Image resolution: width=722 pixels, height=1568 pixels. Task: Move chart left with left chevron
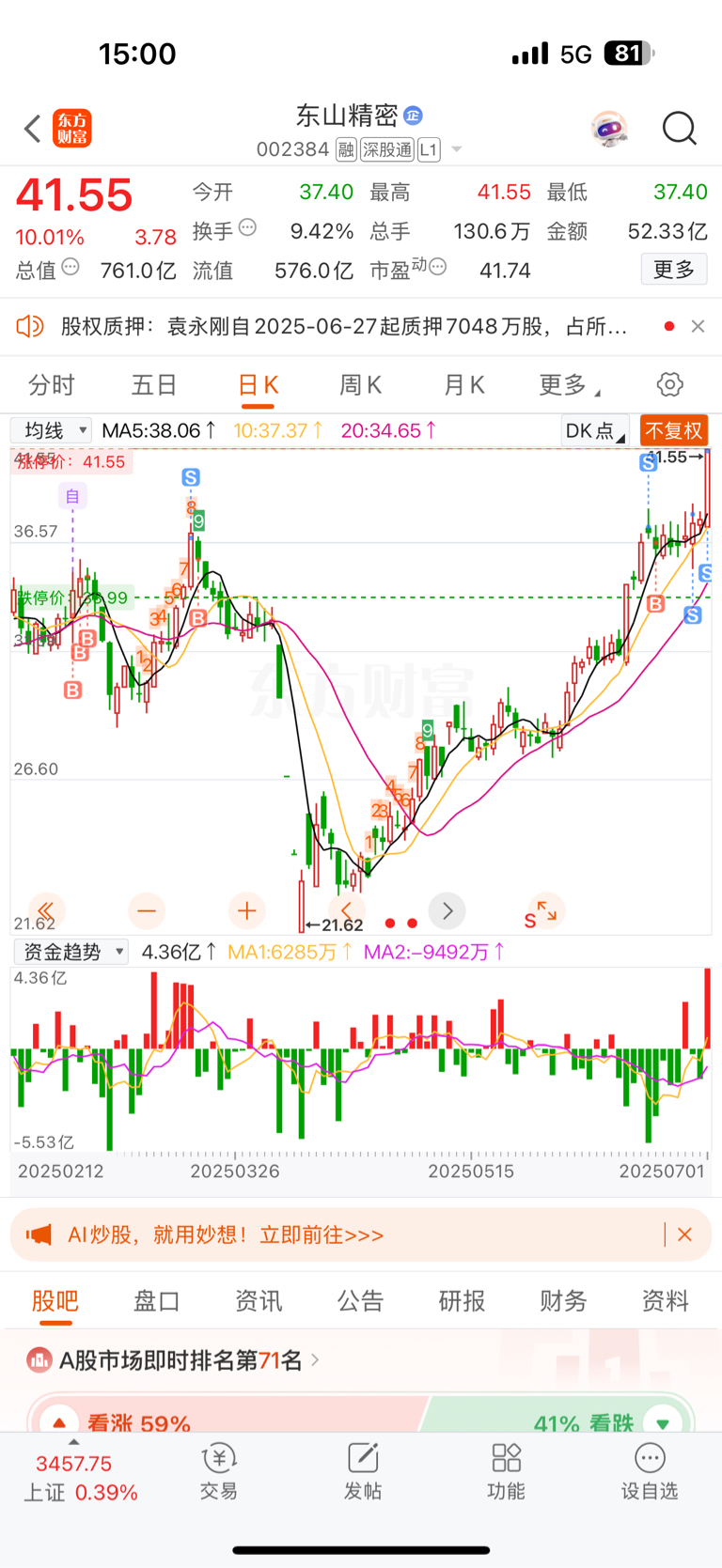pos(346,910)
